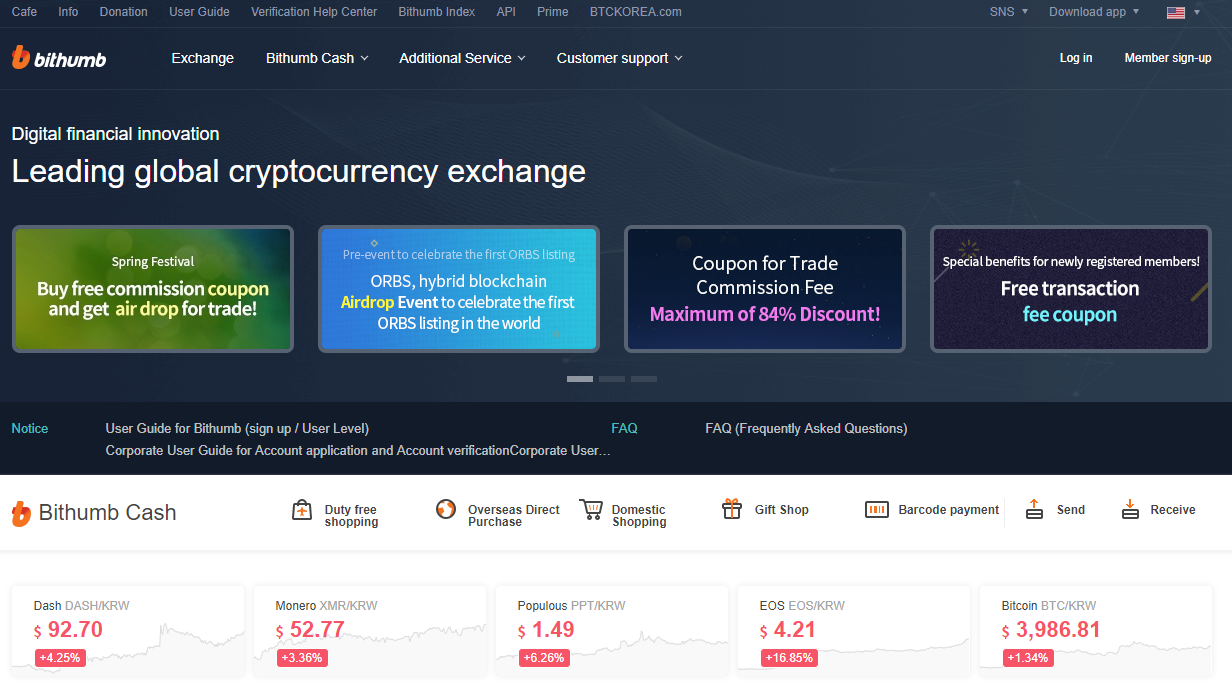Click the Send upload icon
The height and width of the screenshot is (695, 1232).
coord(1035,509)
